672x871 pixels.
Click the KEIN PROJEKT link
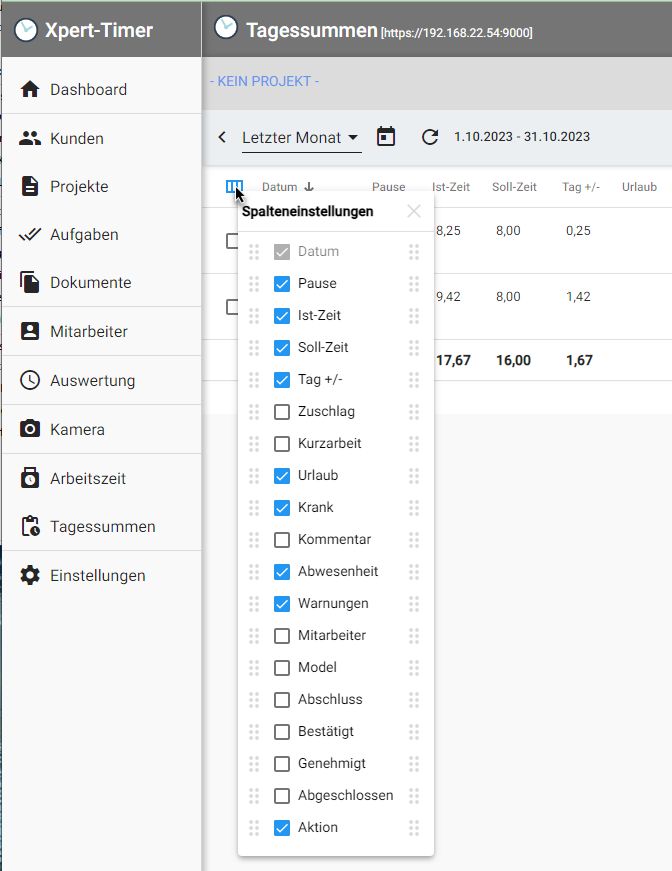pos(264,81)
